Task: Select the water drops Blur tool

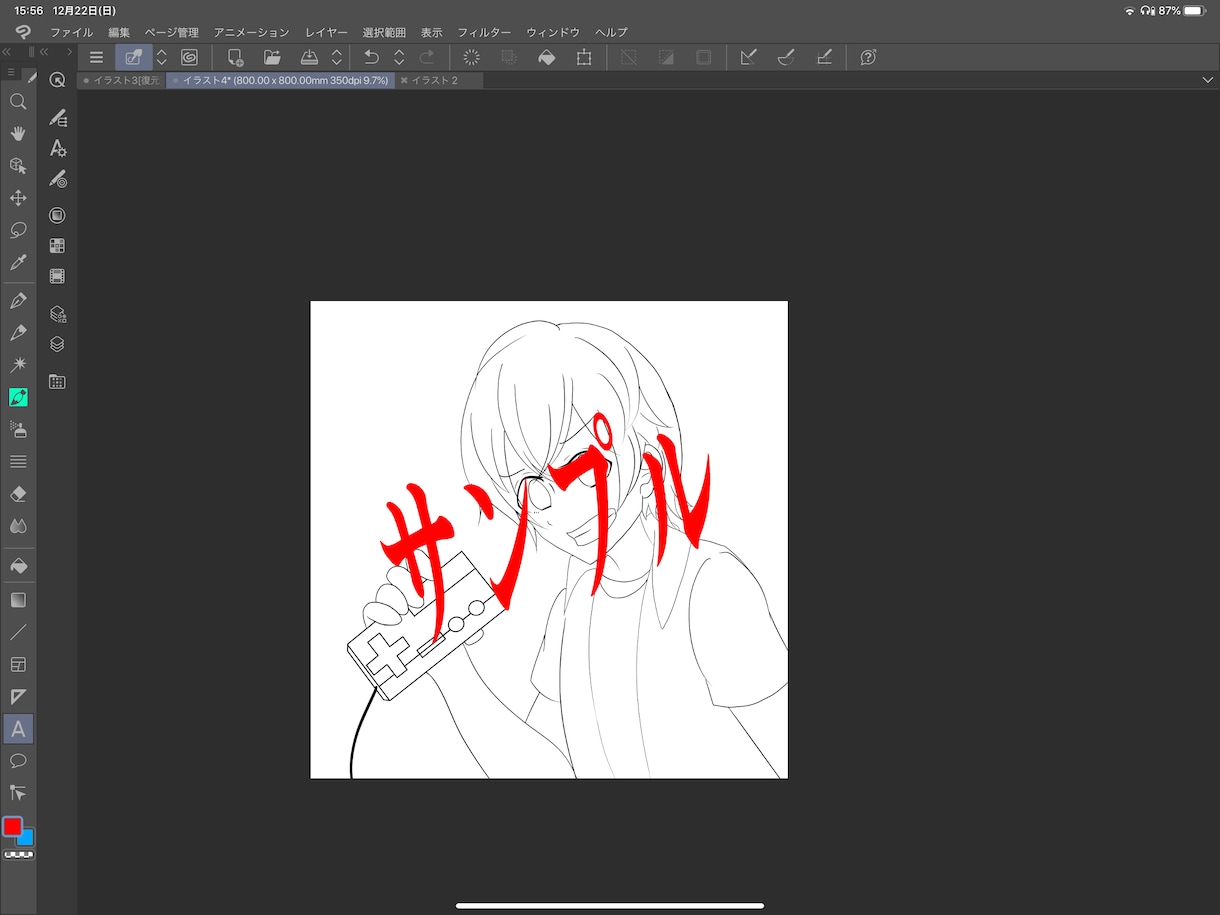Action: [18, 526]
